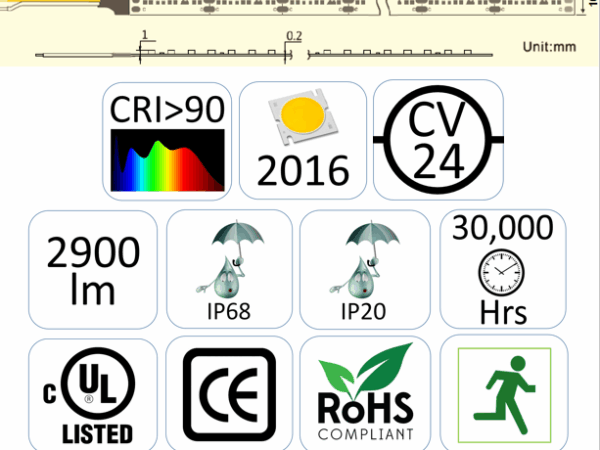Click the Unit:mm label
Screen dimensions: 600x450
coord(550,47)
